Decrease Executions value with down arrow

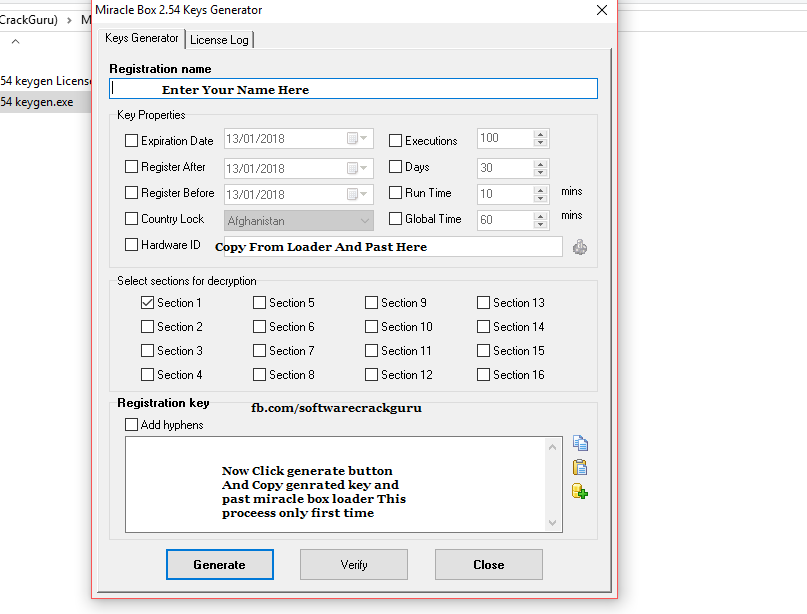point(540,143)
